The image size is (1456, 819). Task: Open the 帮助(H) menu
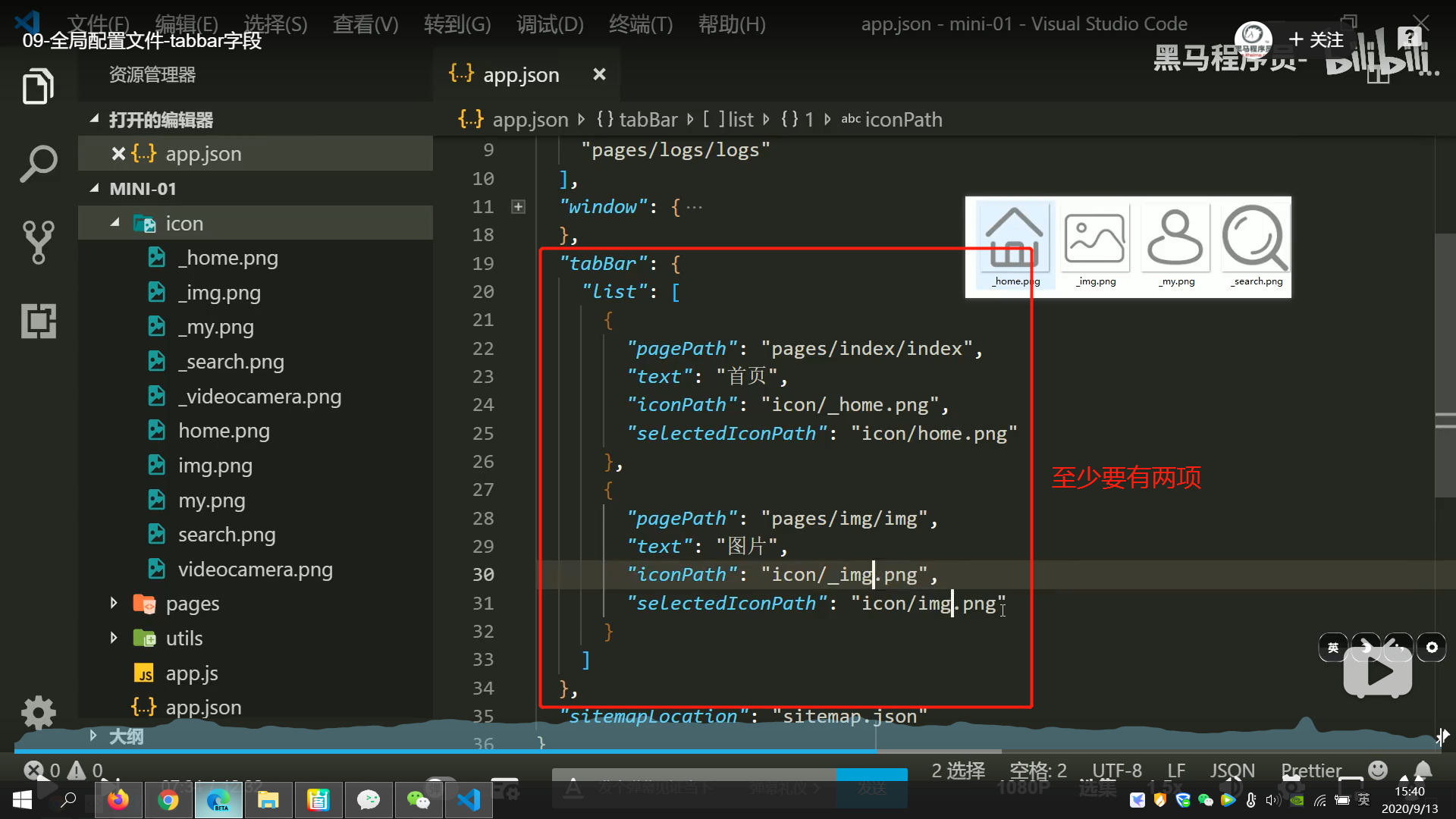[732, 24]
